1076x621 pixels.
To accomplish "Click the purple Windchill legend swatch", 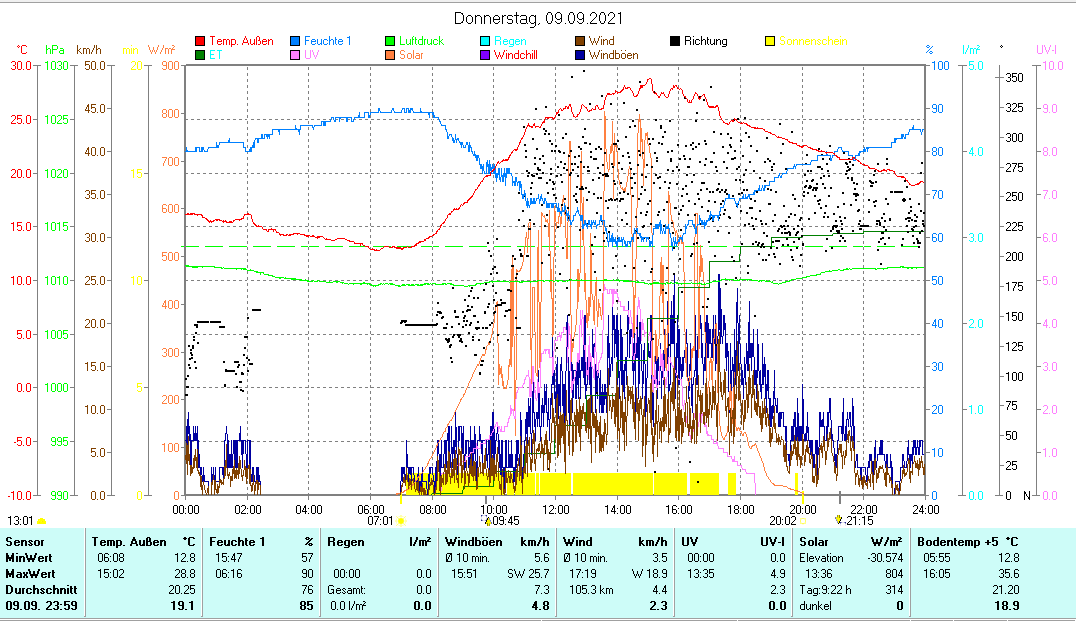I will coord(484,55).
